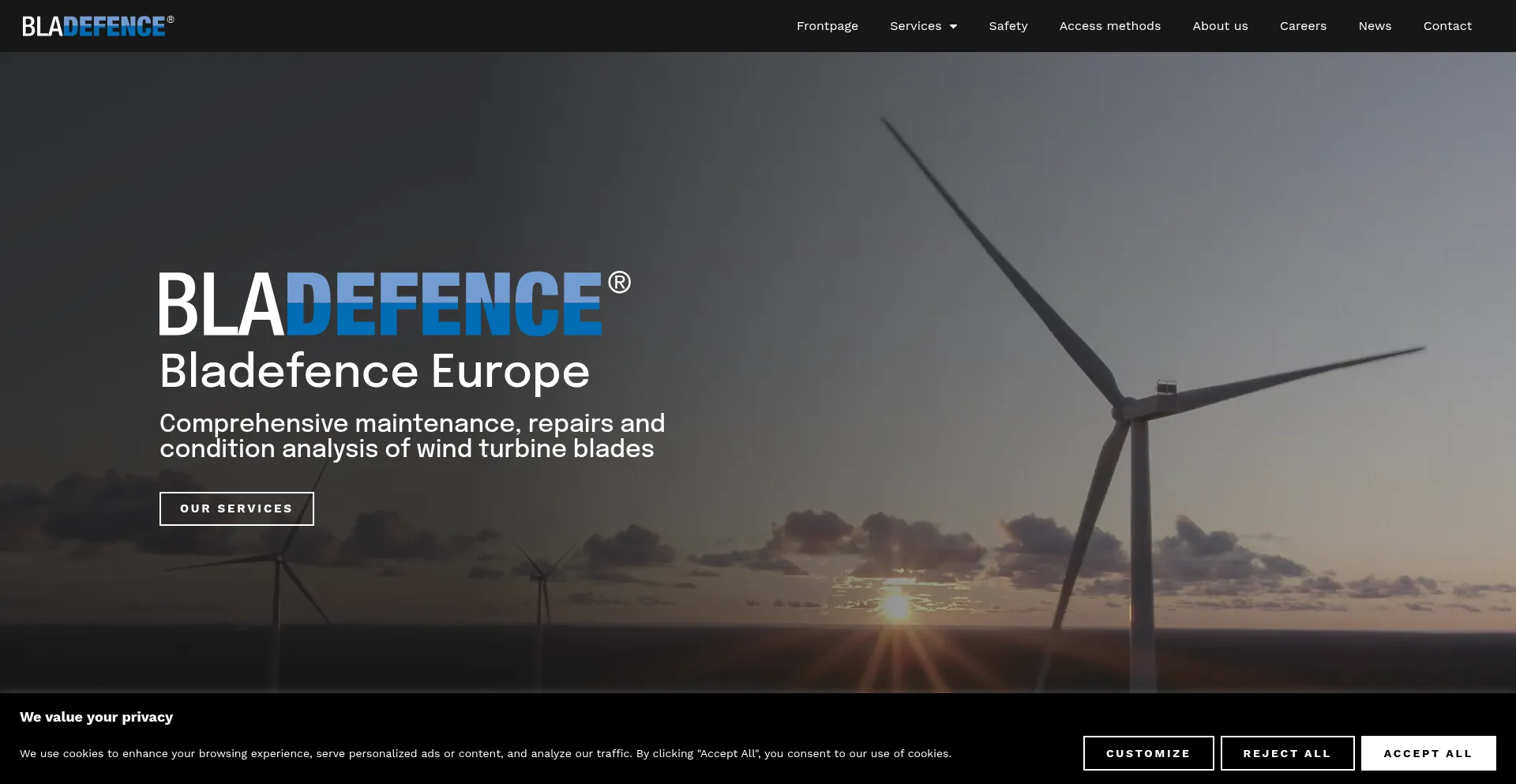Click the setting sun in the hero video

(896, 606)
